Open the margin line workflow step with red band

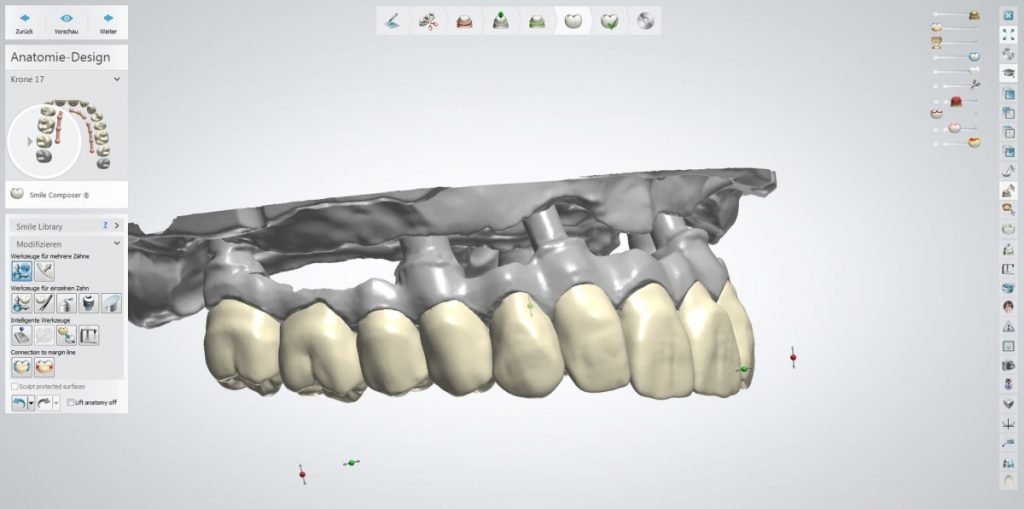[x=464, y=21]
